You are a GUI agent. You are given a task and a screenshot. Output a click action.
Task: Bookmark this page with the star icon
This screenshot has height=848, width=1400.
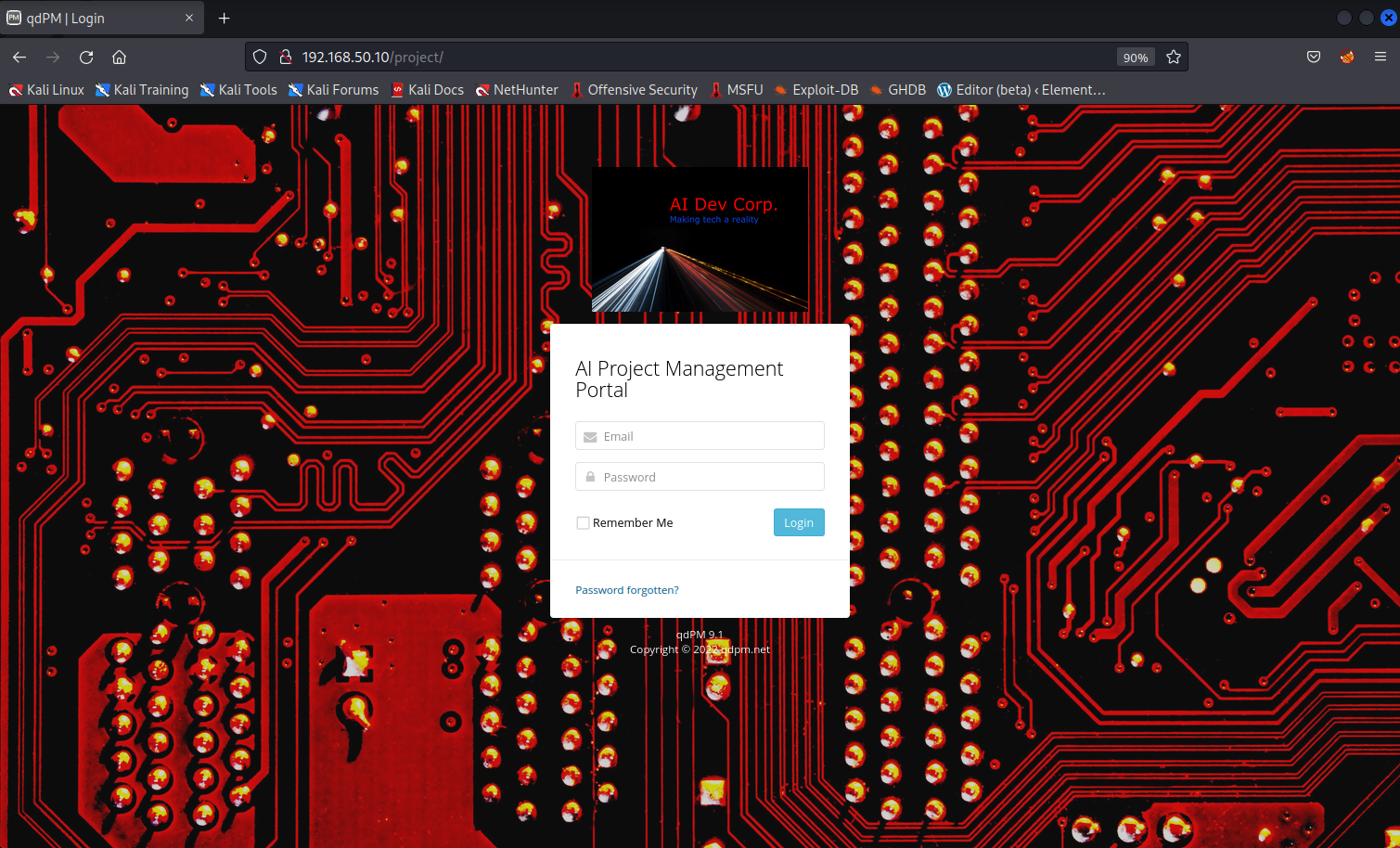point(1174,58)
